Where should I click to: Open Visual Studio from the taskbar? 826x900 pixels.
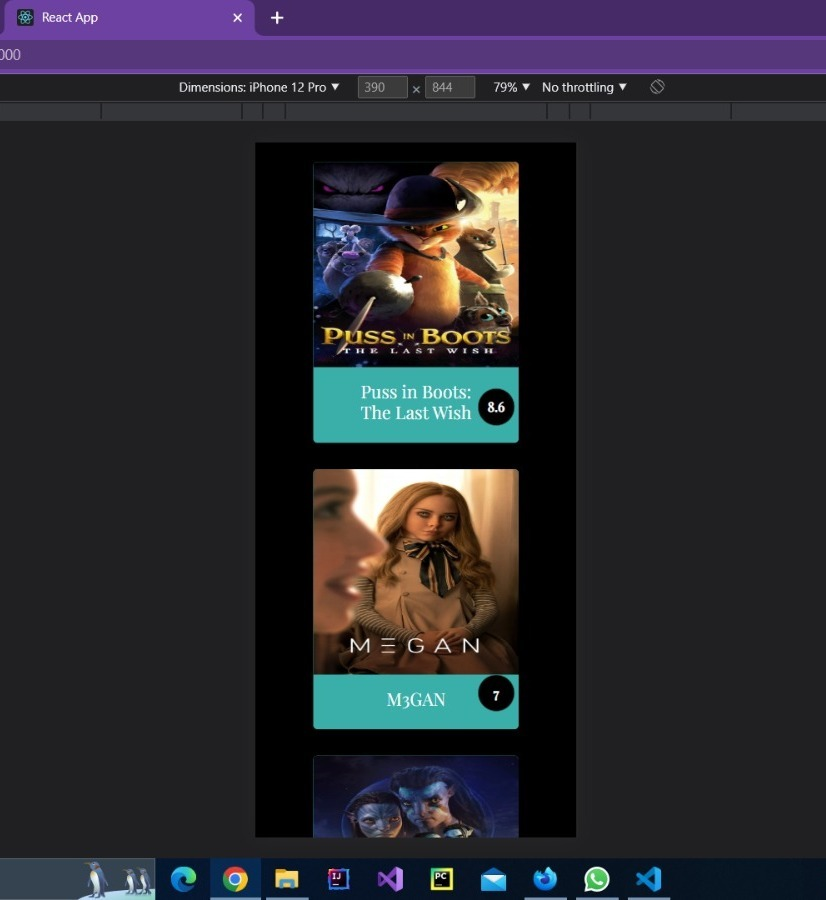[390, 879]
